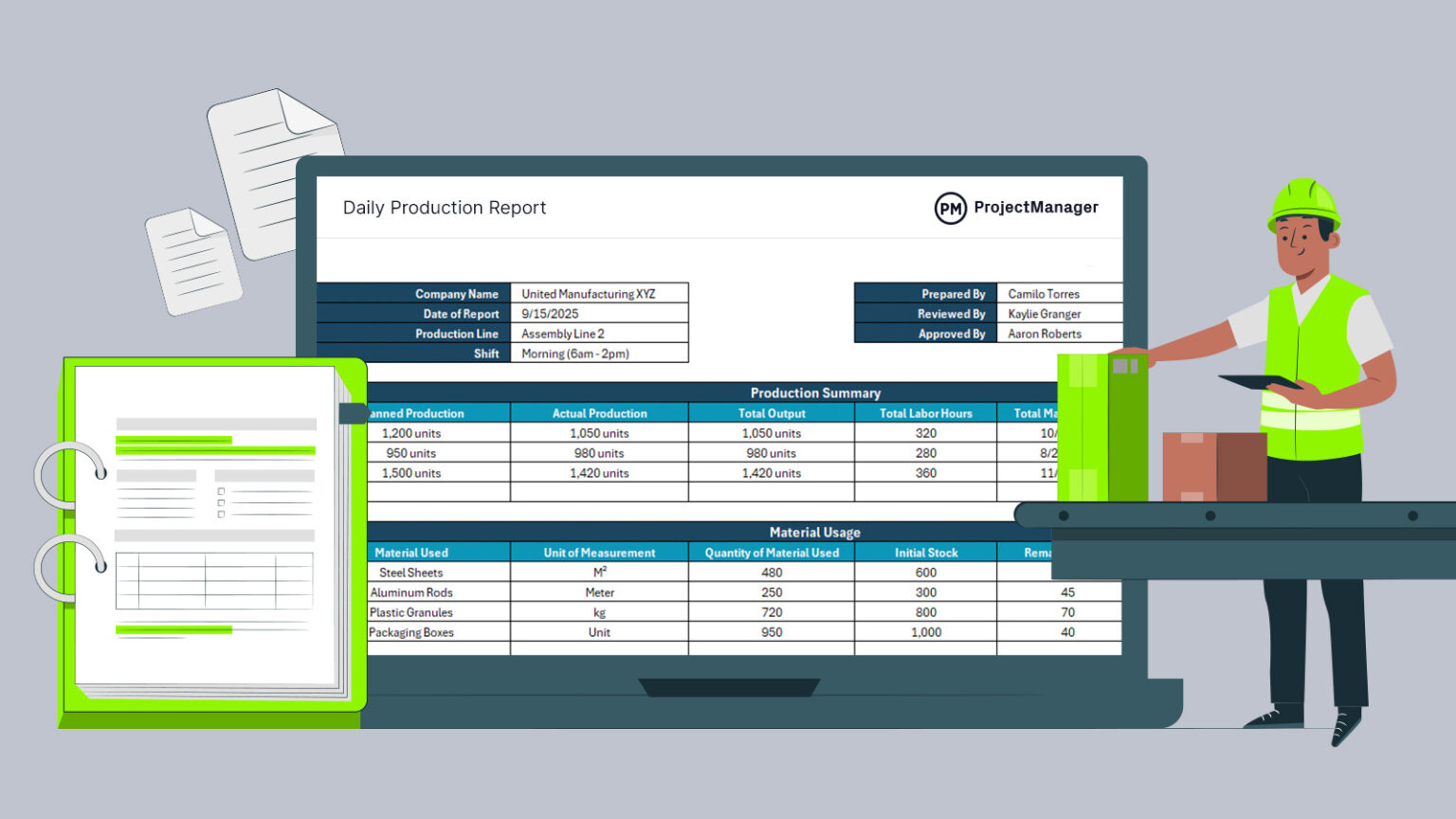Click the Daily Production Report title
The height and width of the screenshot is (819, 1456).
pyautogui.click(x=445, y=208)
